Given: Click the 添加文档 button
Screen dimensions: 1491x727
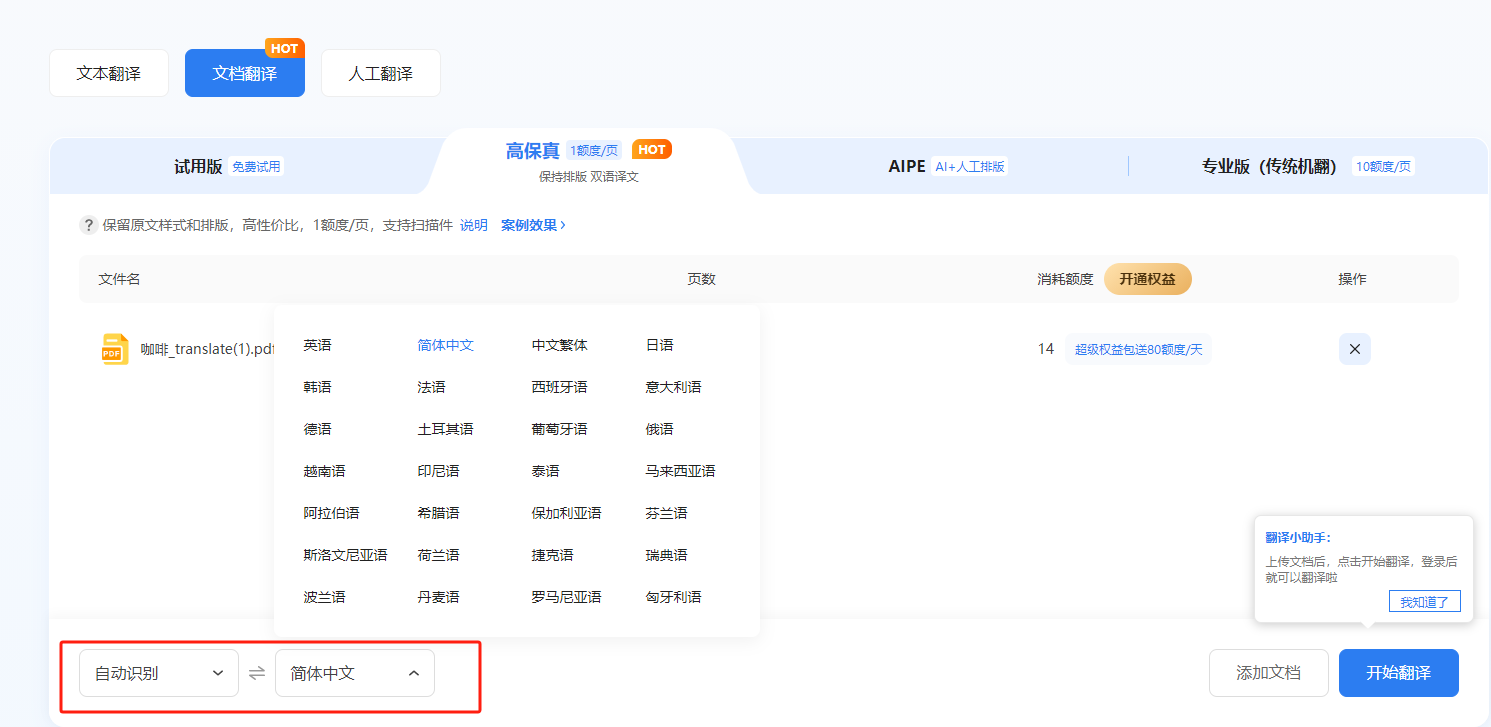Looking at the screenshot, I should pyautogui.click(x=1268, y=673).
